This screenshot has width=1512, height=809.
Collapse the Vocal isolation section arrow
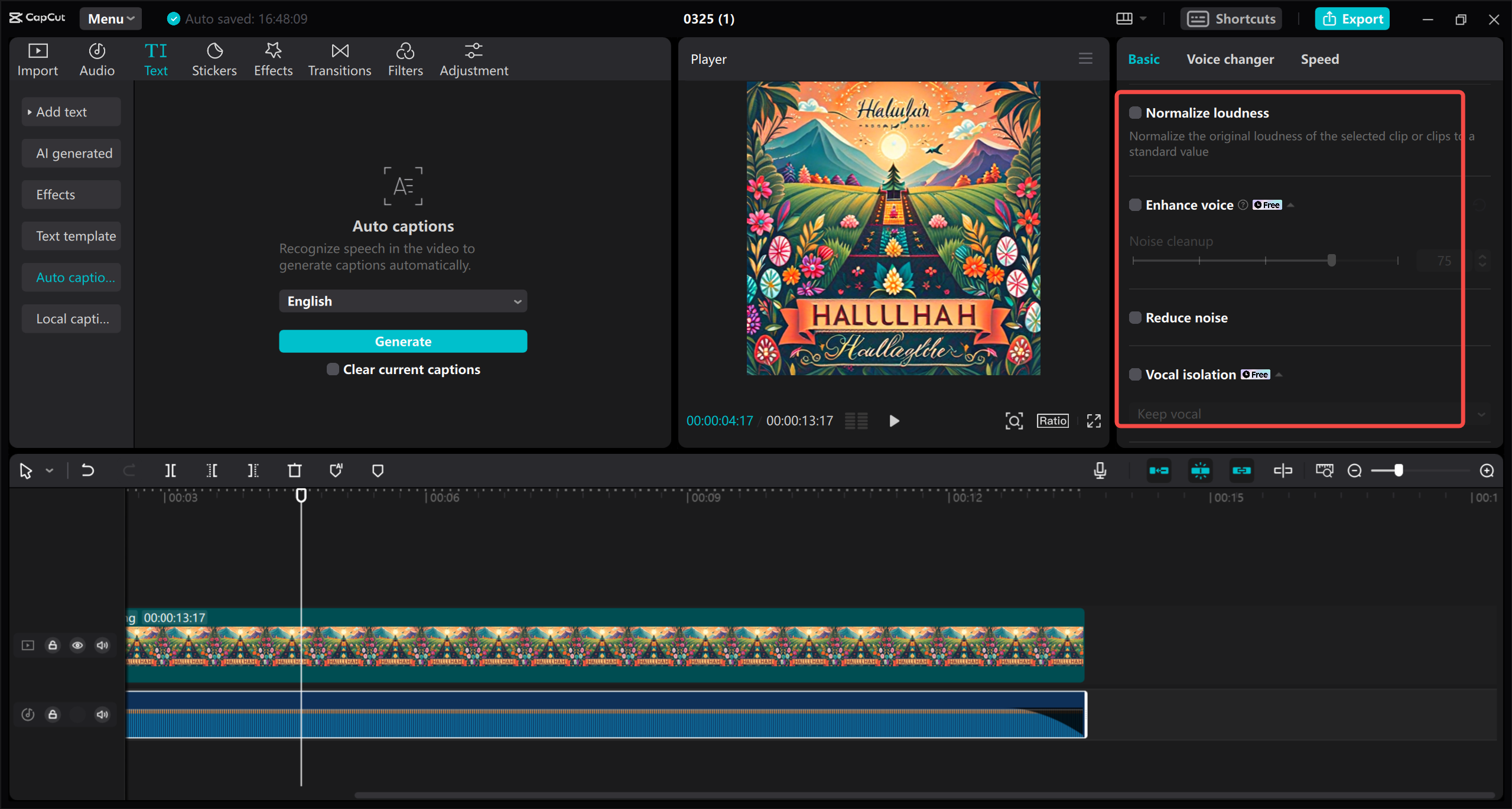coord(1279,375)
